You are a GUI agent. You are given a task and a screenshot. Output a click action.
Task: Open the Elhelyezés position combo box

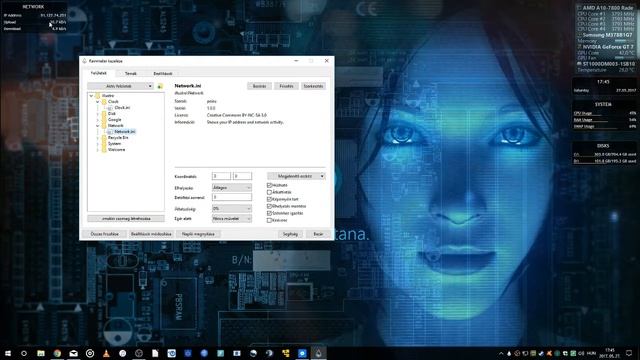coord(231,187)
